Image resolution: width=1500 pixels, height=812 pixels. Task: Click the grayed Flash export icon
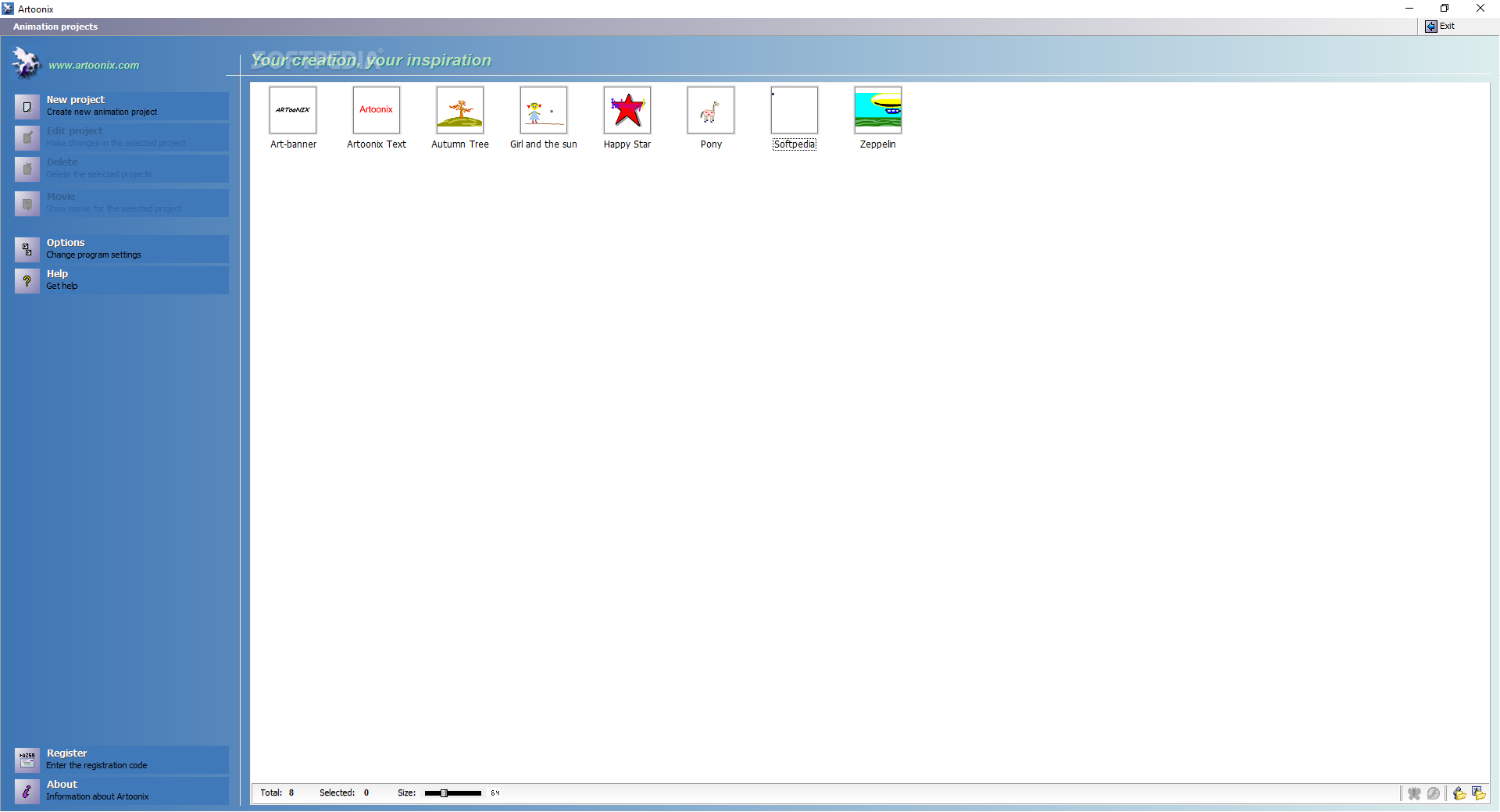point(1434,793)
